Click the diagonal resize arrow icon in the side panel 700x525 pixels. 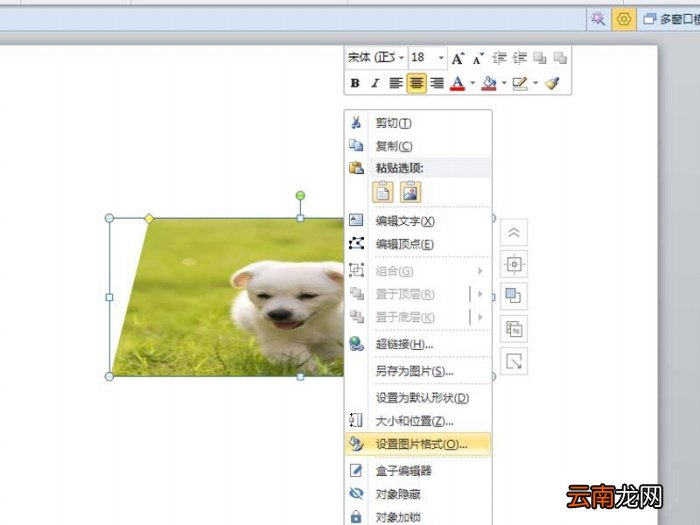tap(514, 361)
